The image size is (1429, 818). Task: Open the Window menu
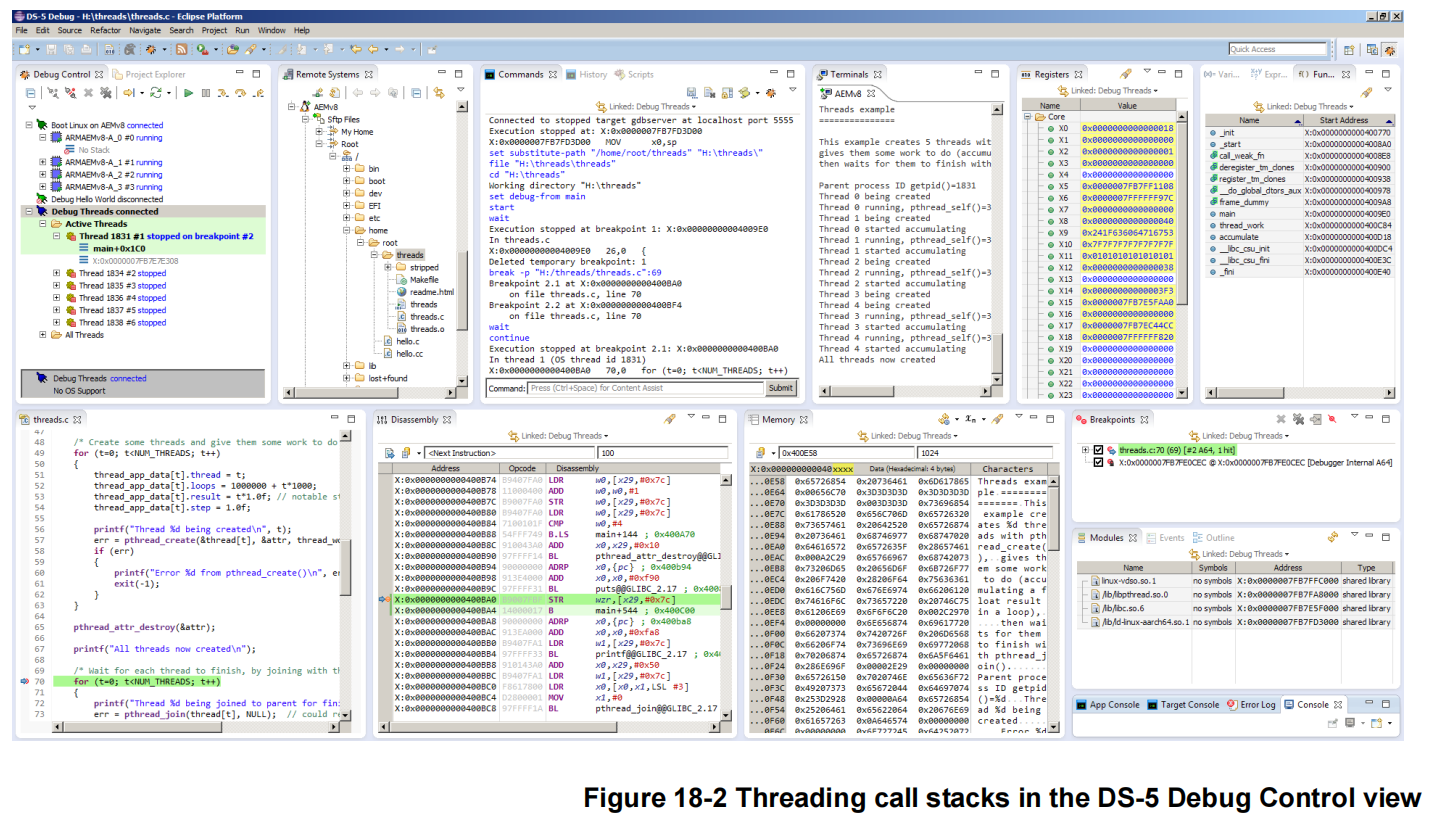[x=271, y=30]
